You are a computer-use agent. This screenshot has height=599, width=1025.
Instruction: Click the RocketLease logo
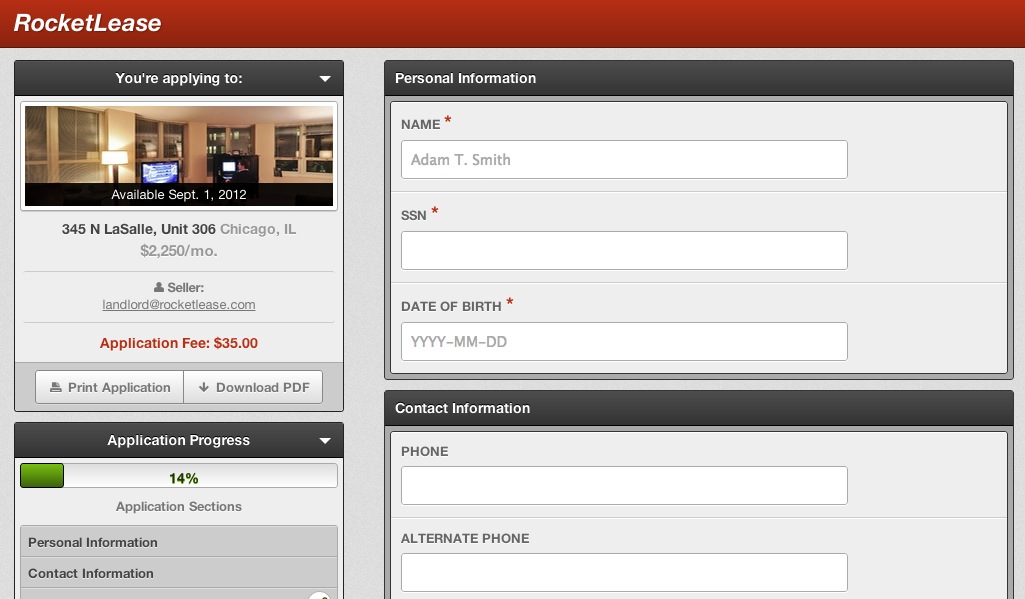coord(88,24)
